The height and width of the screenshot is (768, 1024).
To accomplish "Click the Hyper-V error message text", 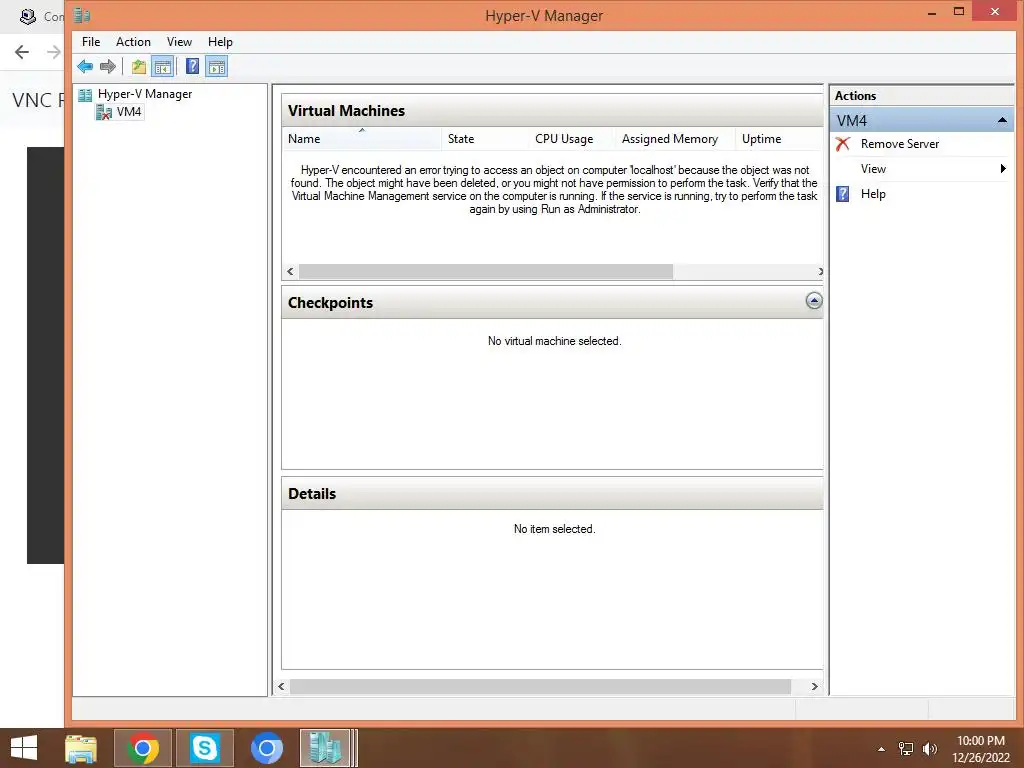I will click(554, 189).
